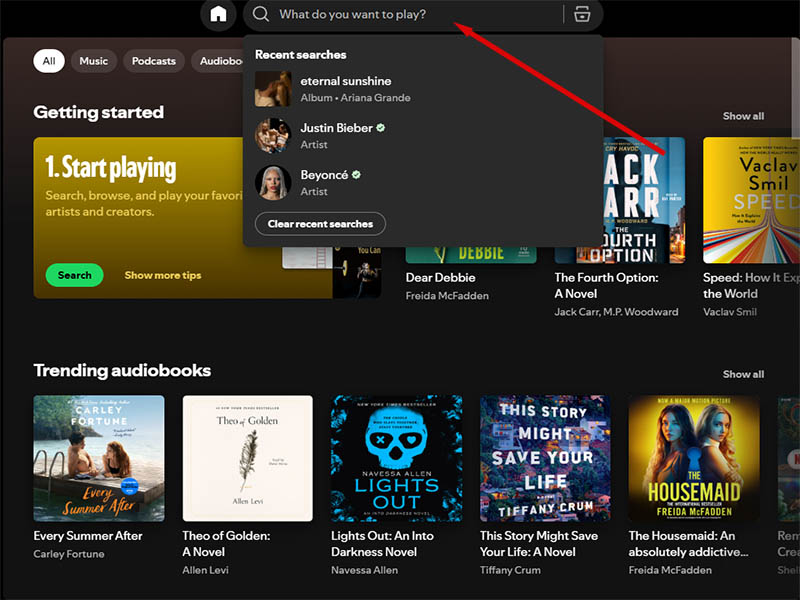
Task: Open Theo of Golden cover
Action: [x=248, y=458]
